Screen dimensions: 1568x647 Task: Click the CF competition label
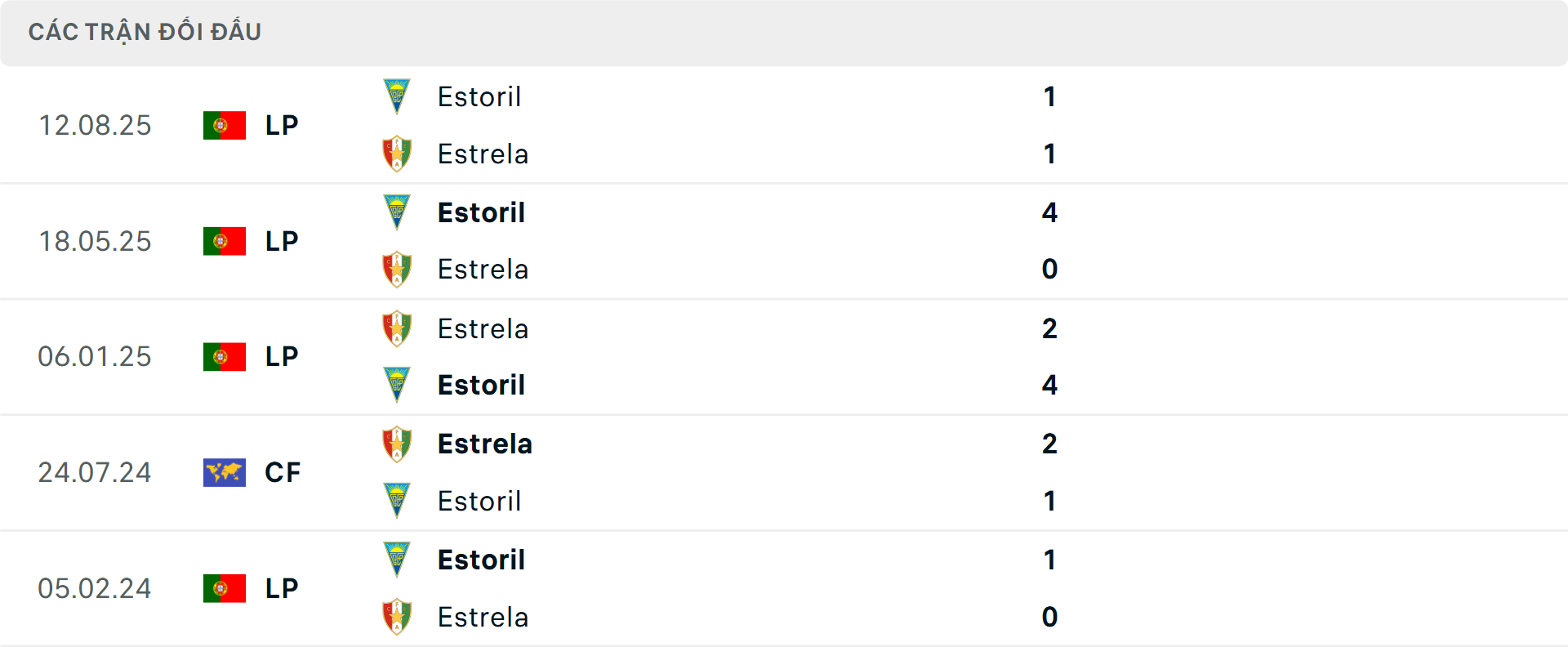[x=282, y=471]
